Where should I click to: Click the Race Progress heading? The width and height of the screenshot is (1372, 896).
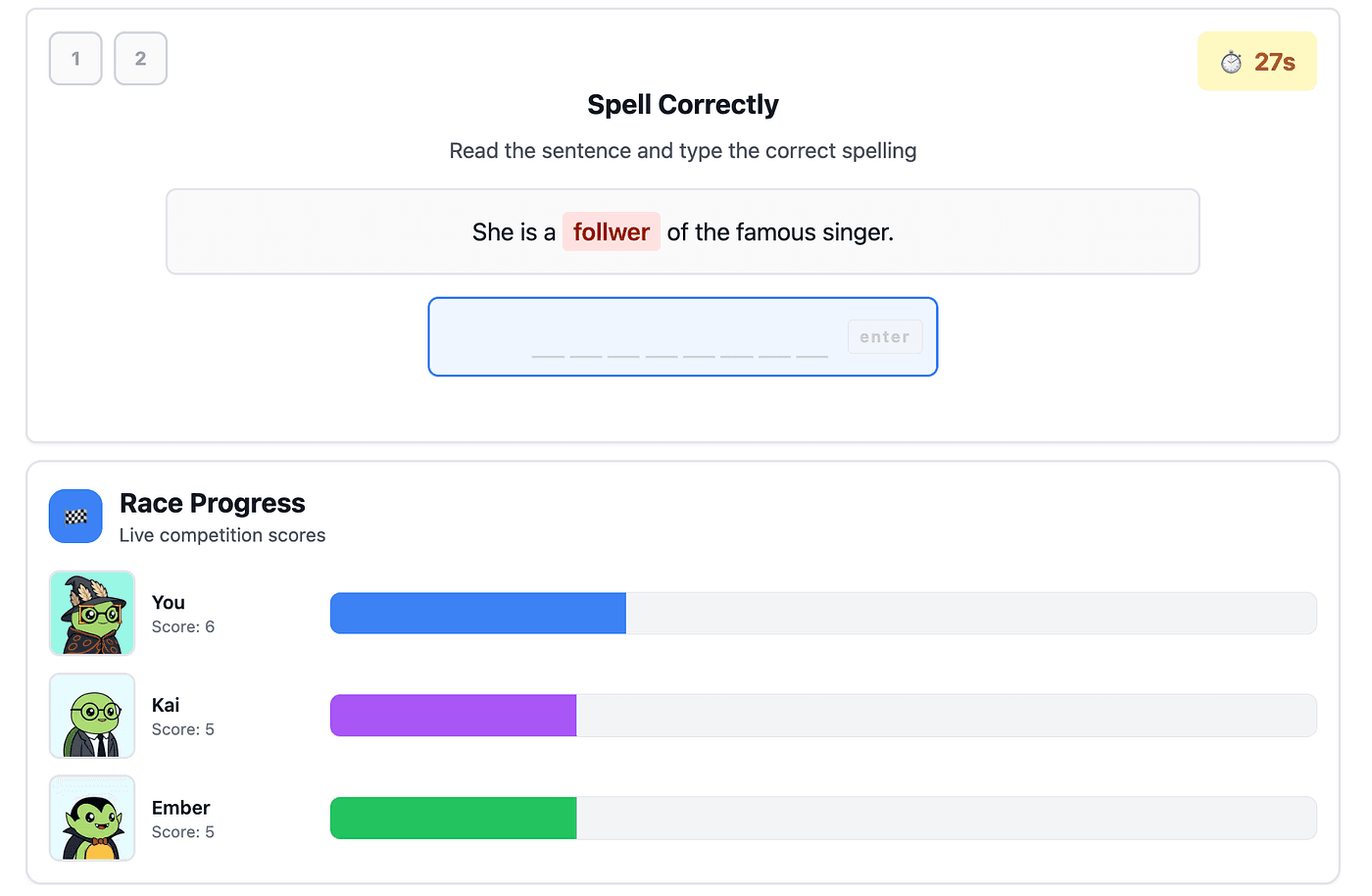click(x=212, y=503)
